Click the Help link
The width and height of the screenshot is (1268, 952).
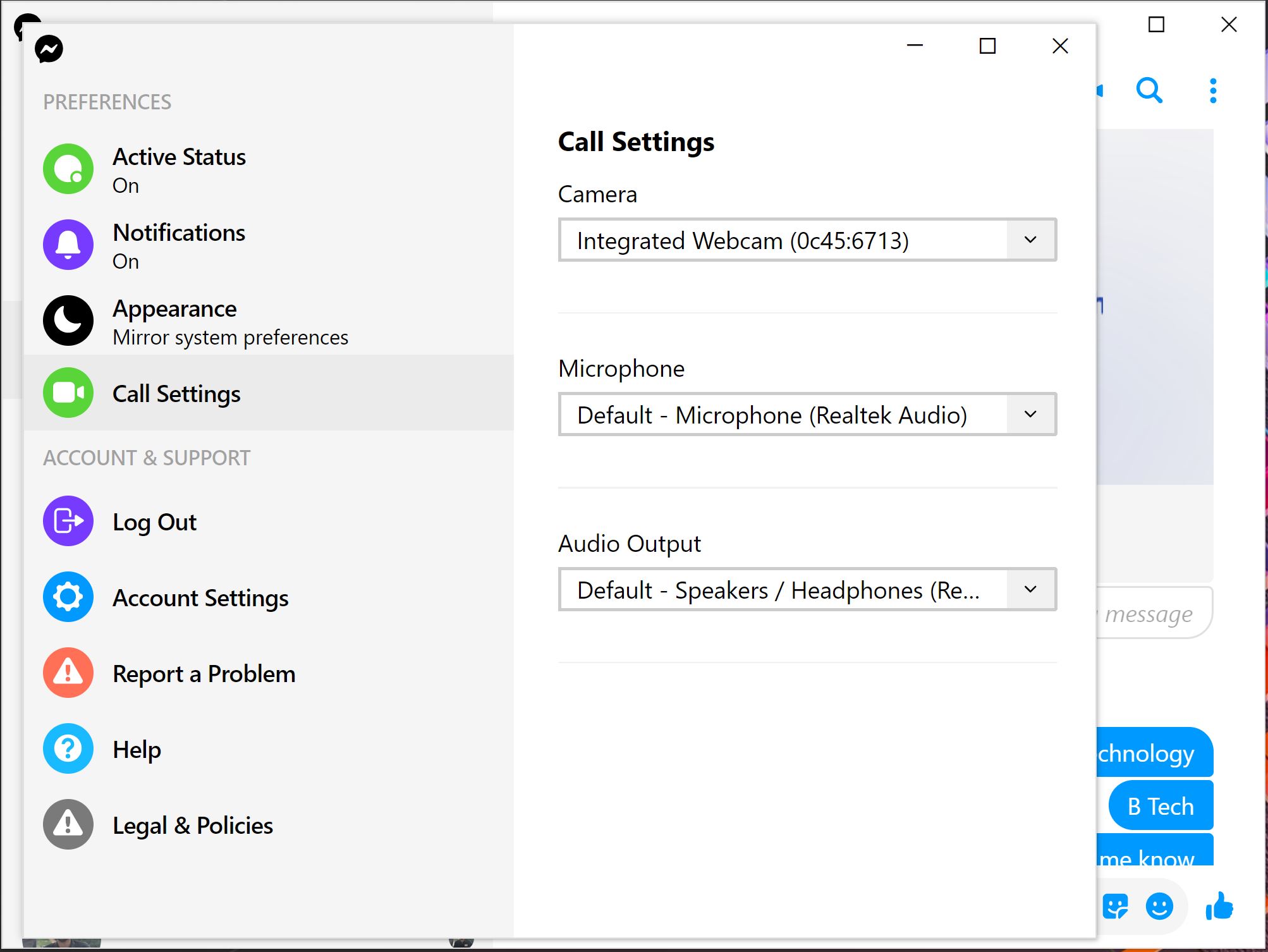tap(136, 748)
